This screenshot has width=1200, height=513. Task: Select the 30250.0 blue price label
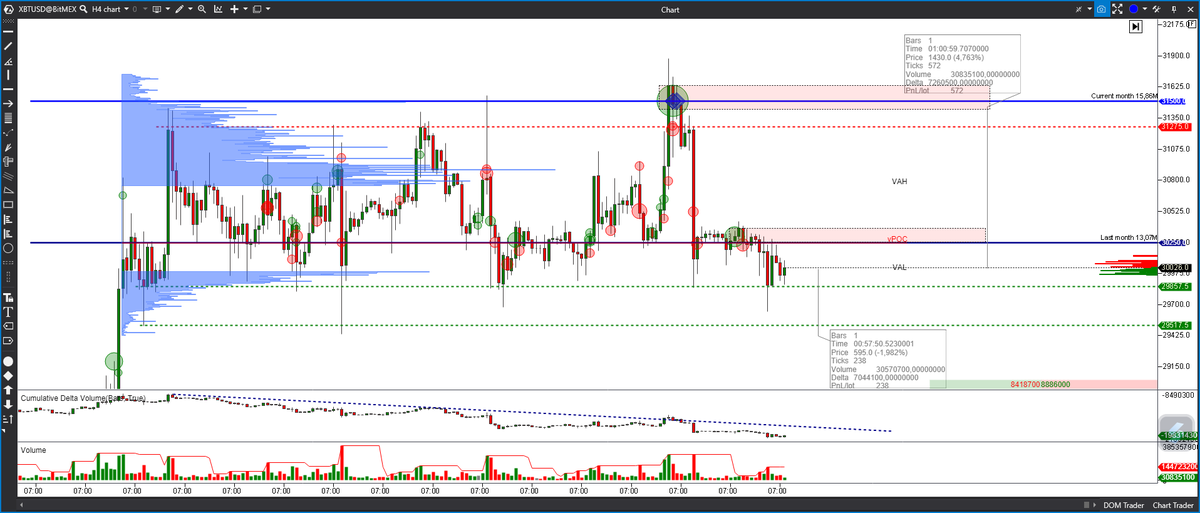click(1172, 243)
